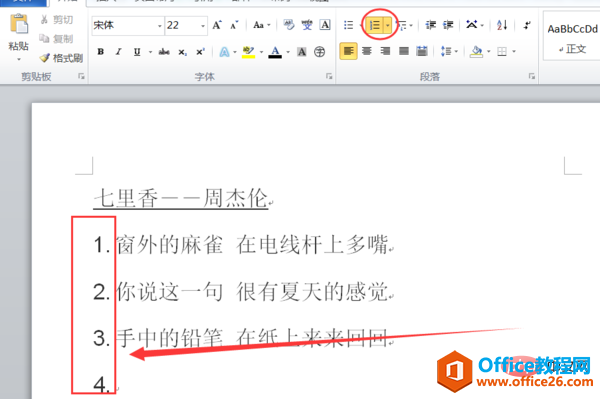Click the Format Painter brush icon
This screenshot has width=600, height=399.
coord(45,58)
